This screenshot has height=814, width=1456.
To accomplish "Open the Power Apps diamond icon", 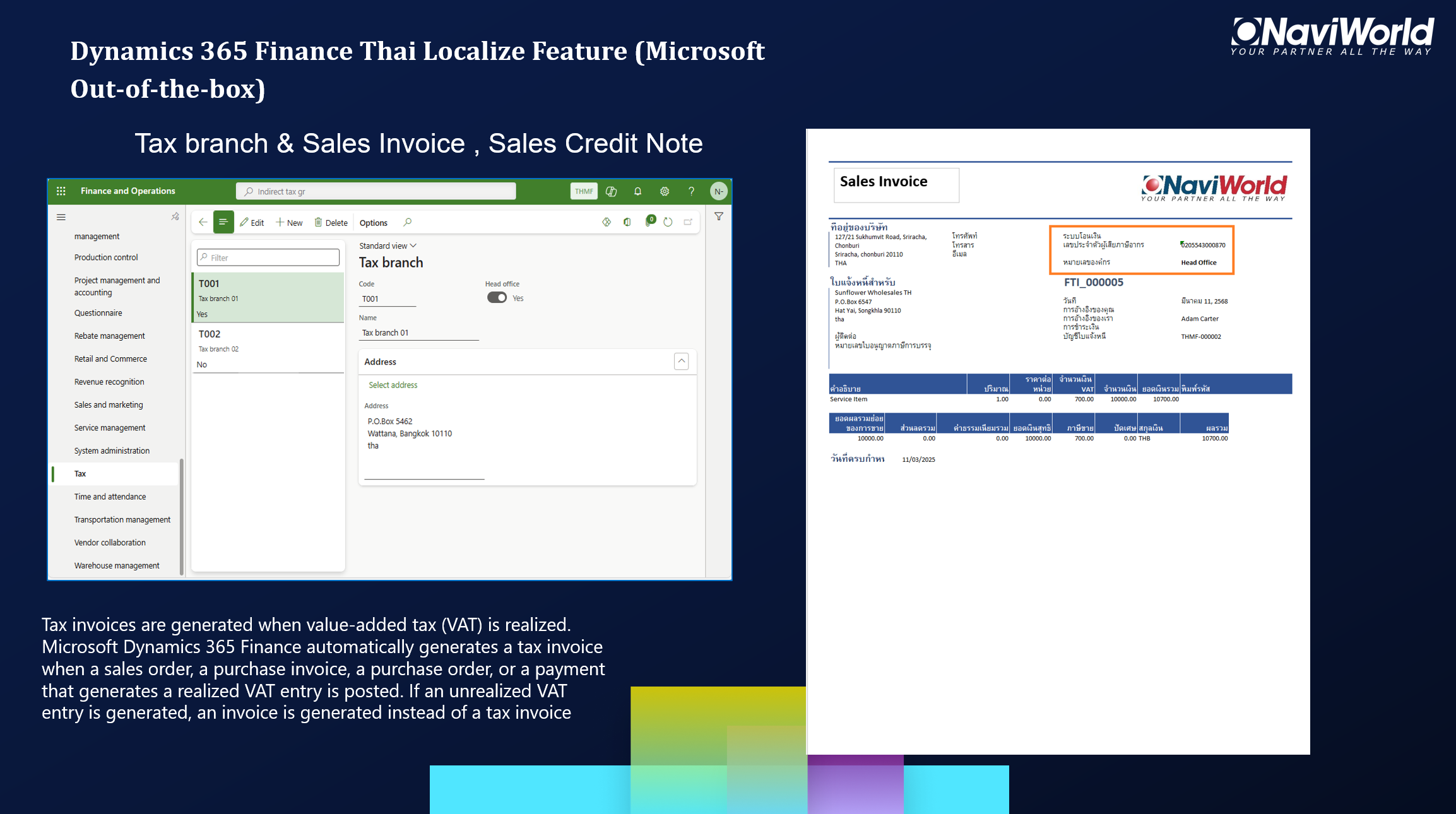I will [x=607, y=222].
